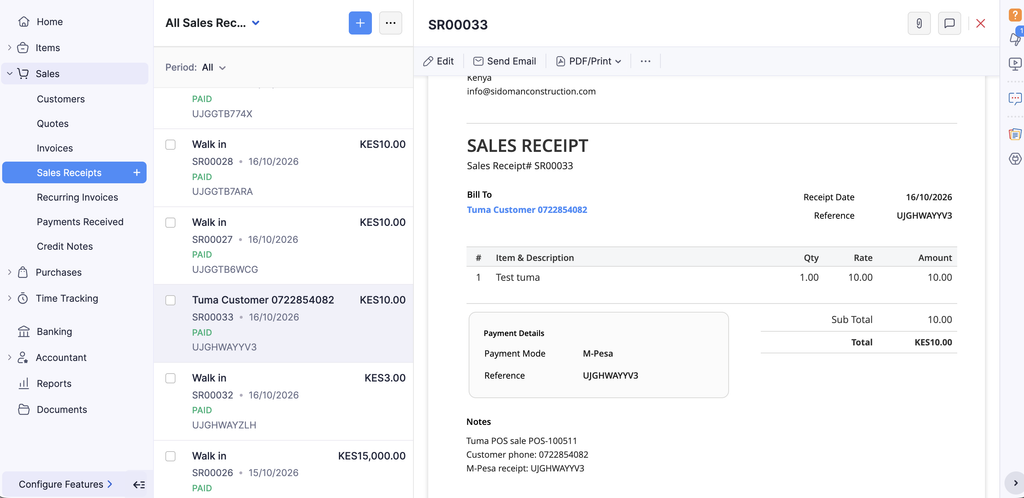
Task: Add new sales receipt via sidebar plus
Action: pyautogui.click(x=137, y=173)
